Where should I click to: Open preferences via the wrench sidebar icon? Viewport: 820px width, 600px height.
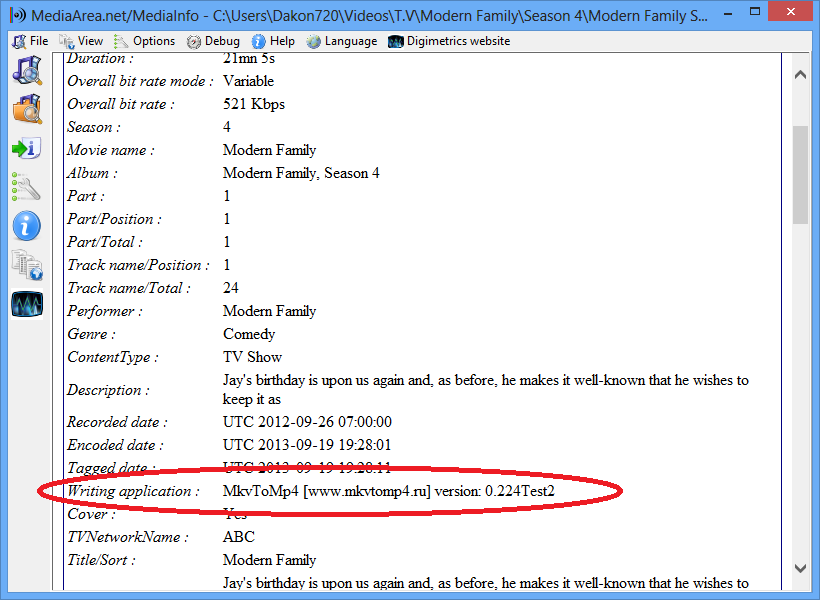coord(27,187)
